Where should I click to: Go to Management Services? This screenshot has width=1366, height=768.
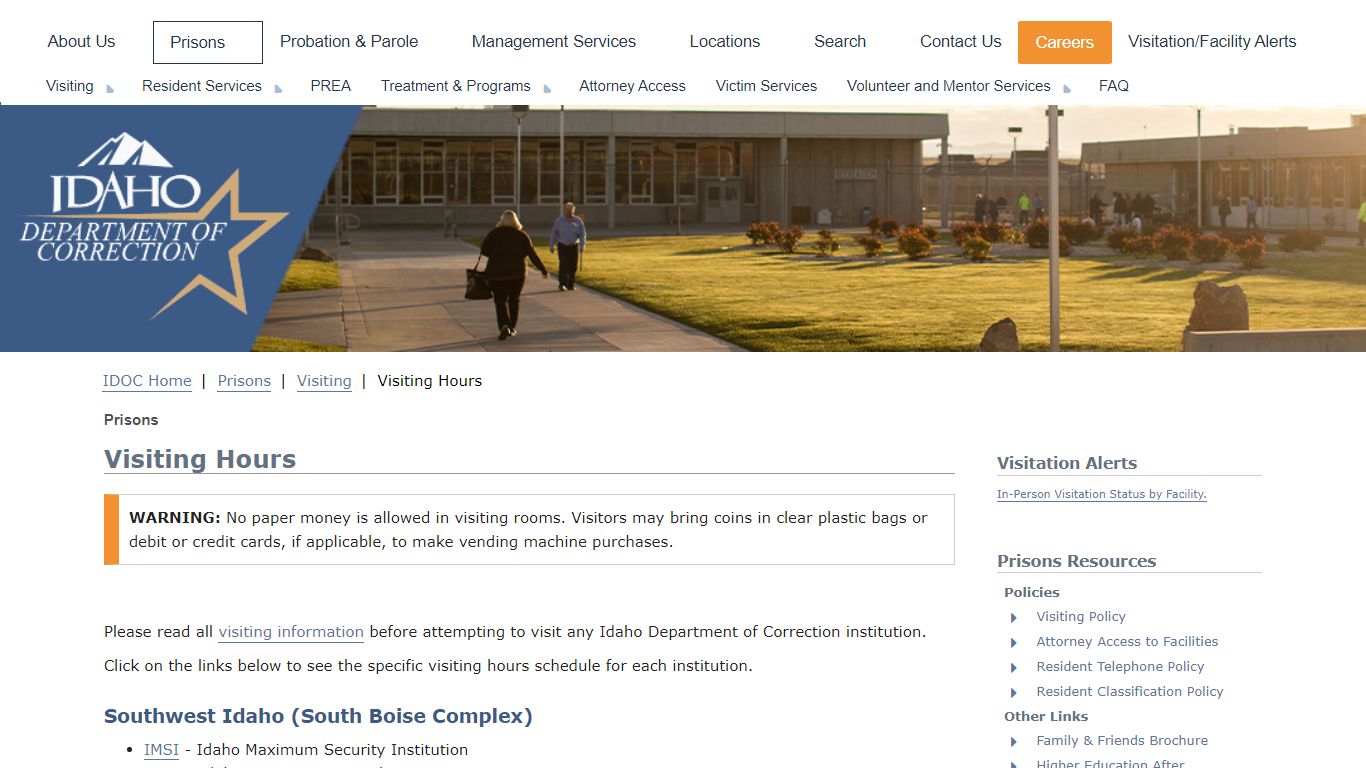(553, 41)
